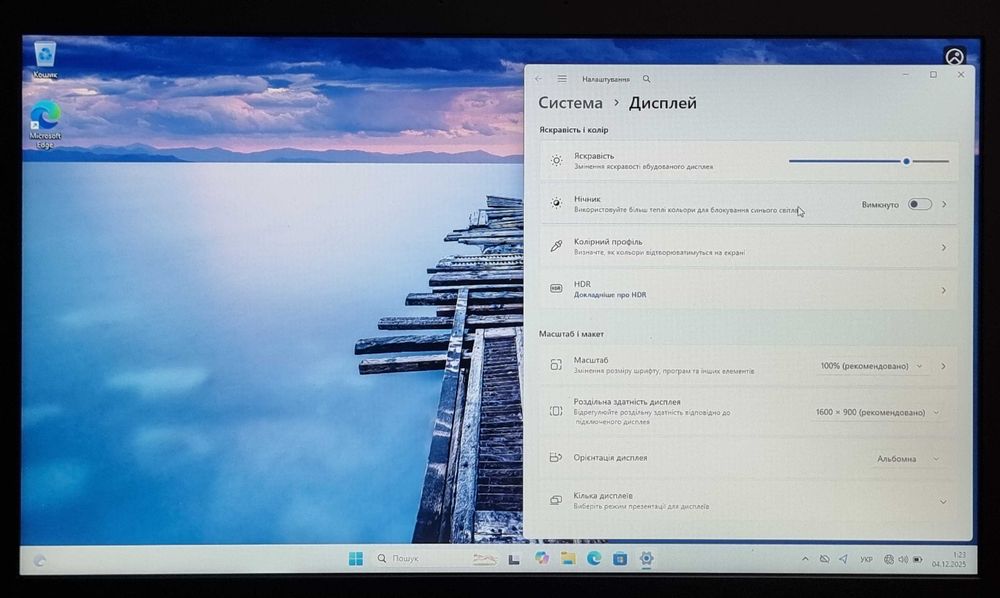Switch the УКР keyboard language indicator
The height and width of the screenshot is (598, 1000).
coord(866,559)
